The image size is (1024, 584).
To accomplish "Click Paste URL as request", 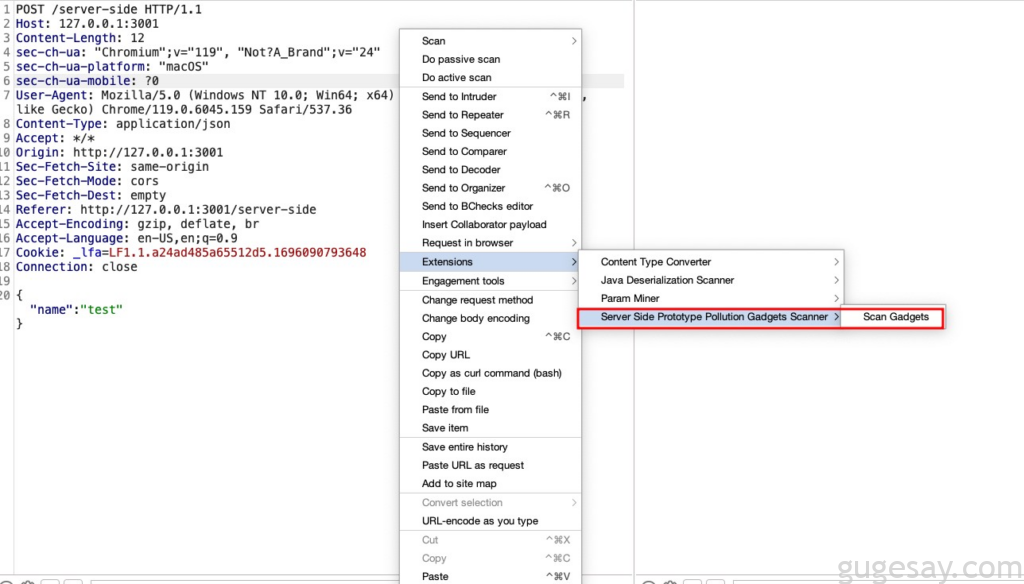I will 472,466.
